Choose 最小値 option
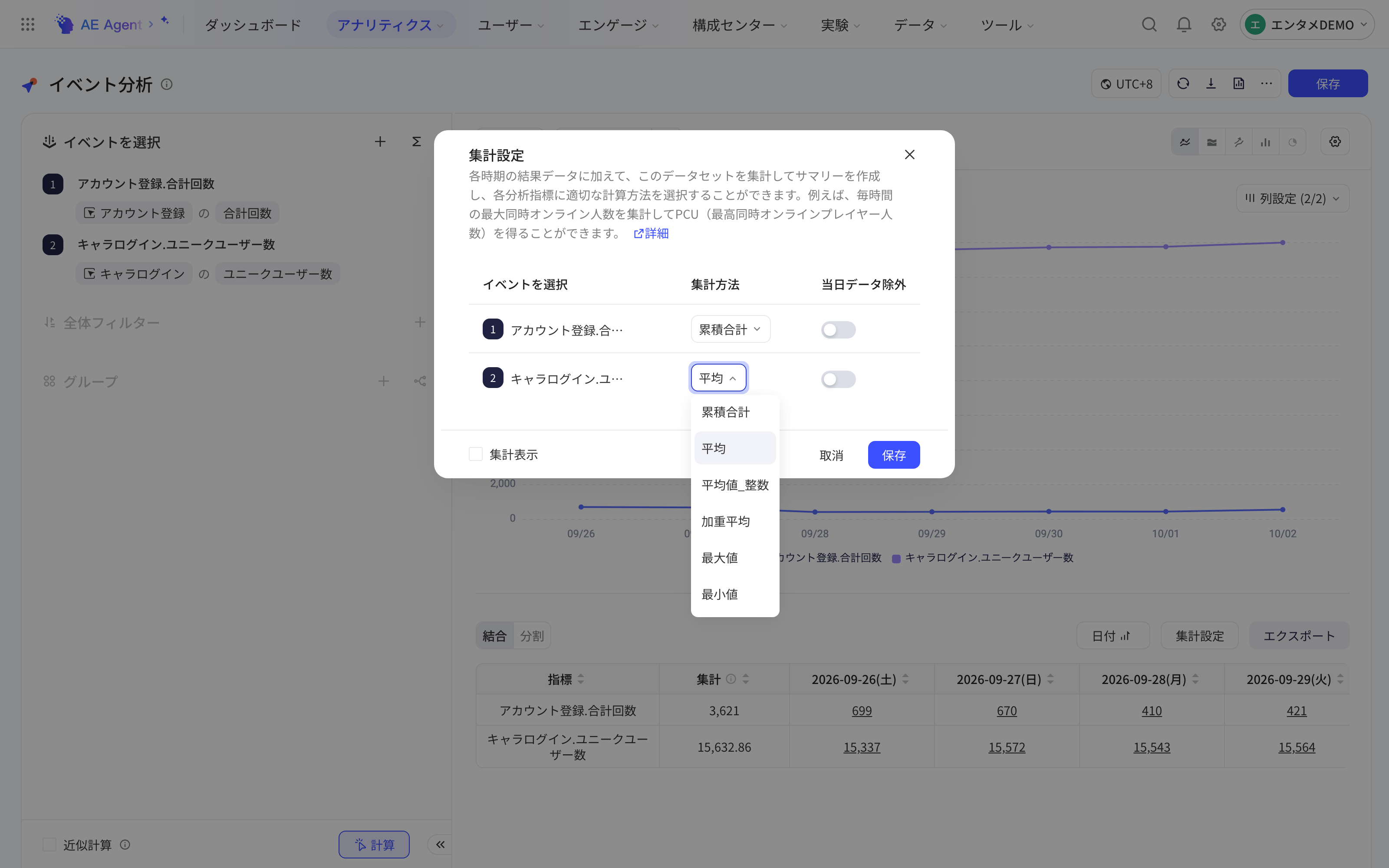1389x868 pixels. [x=735, y=594]
